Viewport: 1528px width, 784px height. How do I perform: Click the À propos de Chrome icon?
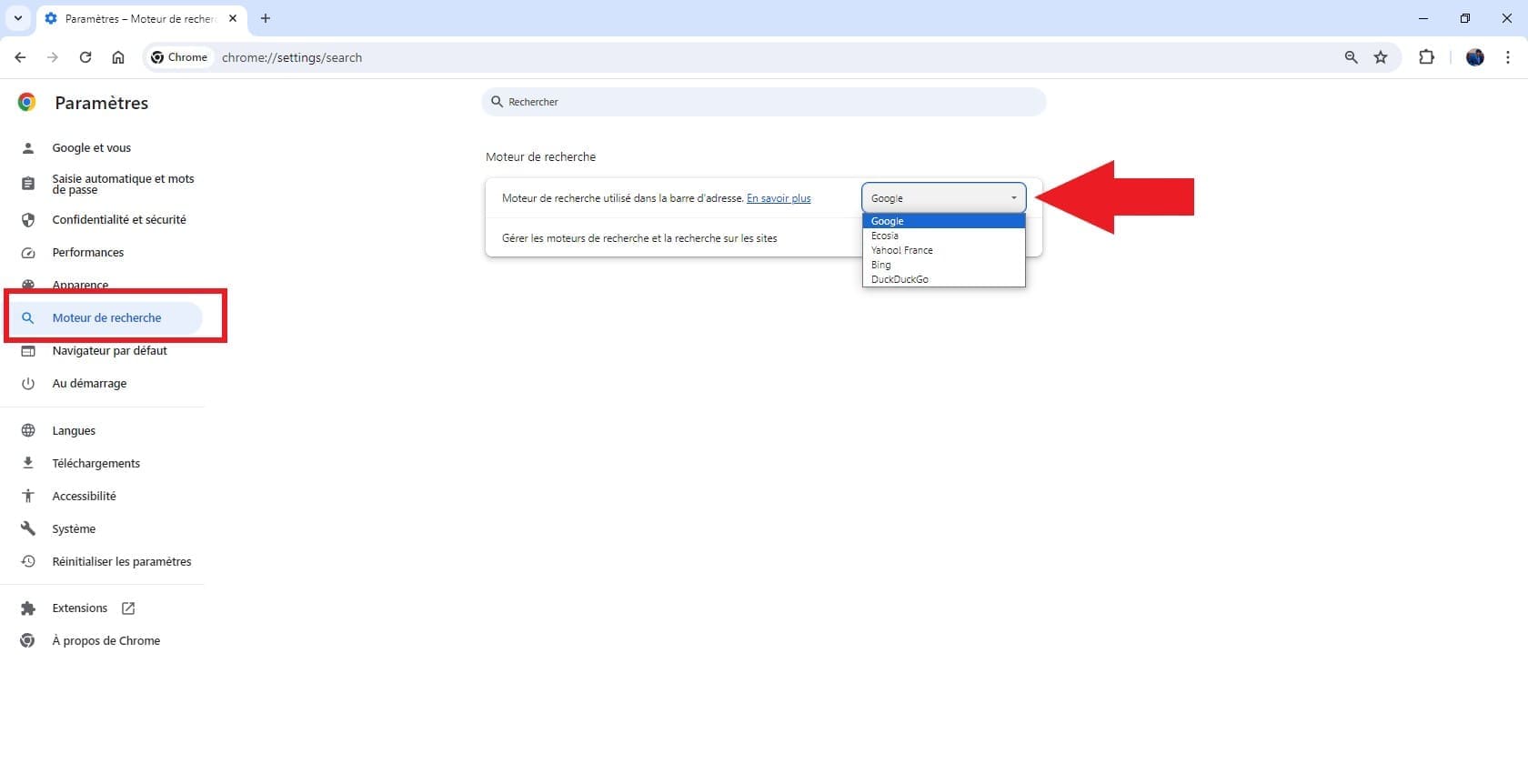pyautogui.click(x=28, y=640)
